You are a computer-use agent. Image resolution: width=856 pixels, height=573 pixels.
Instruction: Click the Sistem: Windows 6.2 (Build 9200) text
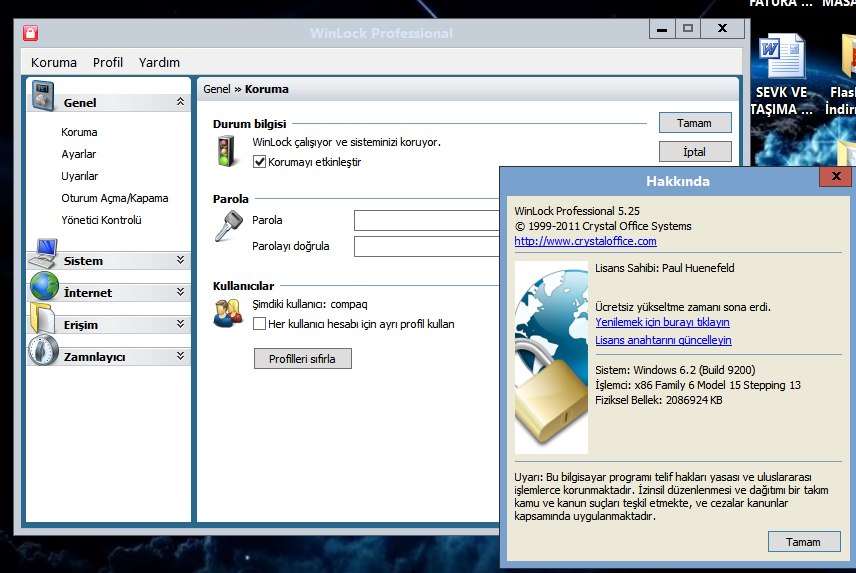[x=675, y=370]
